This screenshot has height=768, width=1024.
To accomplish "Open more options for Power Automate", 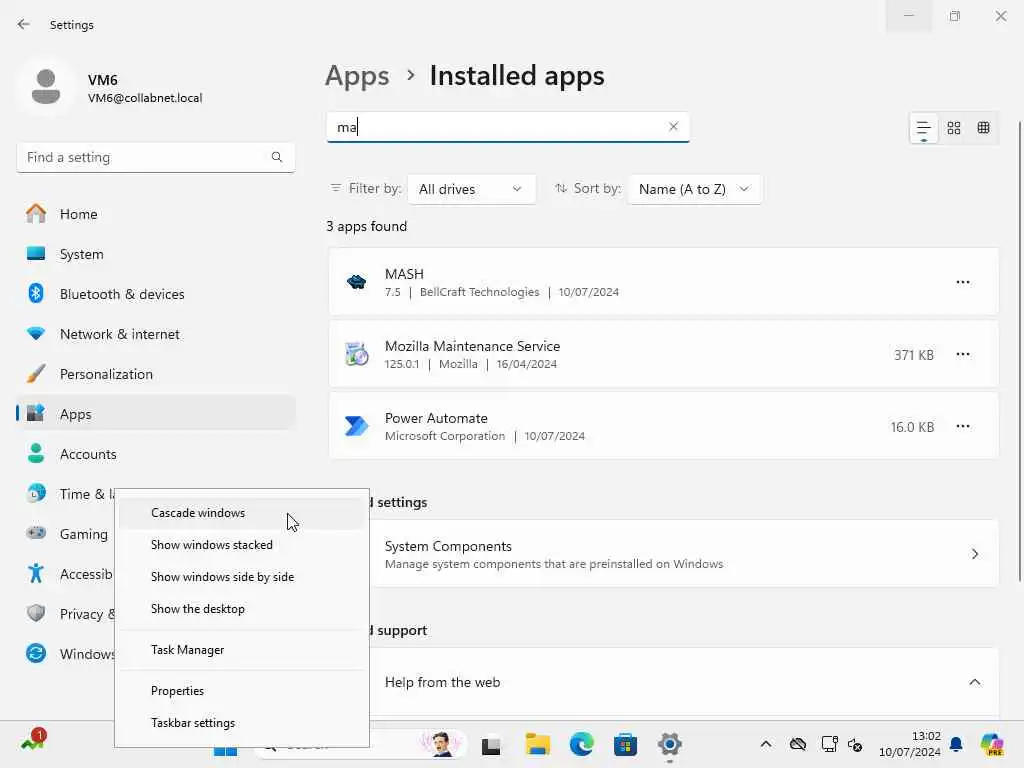I will [963, 426].
